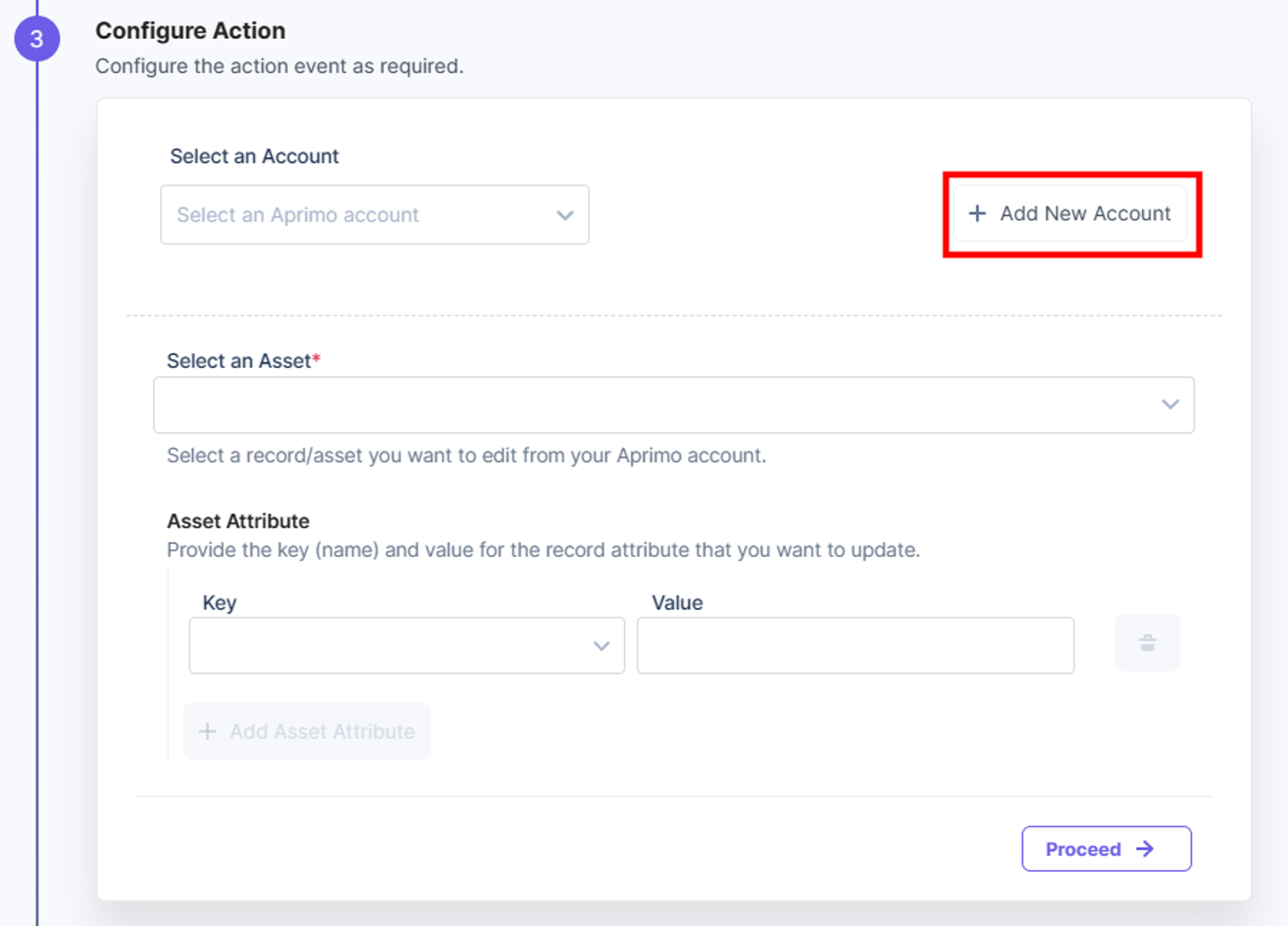Viewport: 1288px width, 926px height.
Task: Click the 'Configure the action event as required.' text
Action: pyautogui.click(x=279, y=66)
